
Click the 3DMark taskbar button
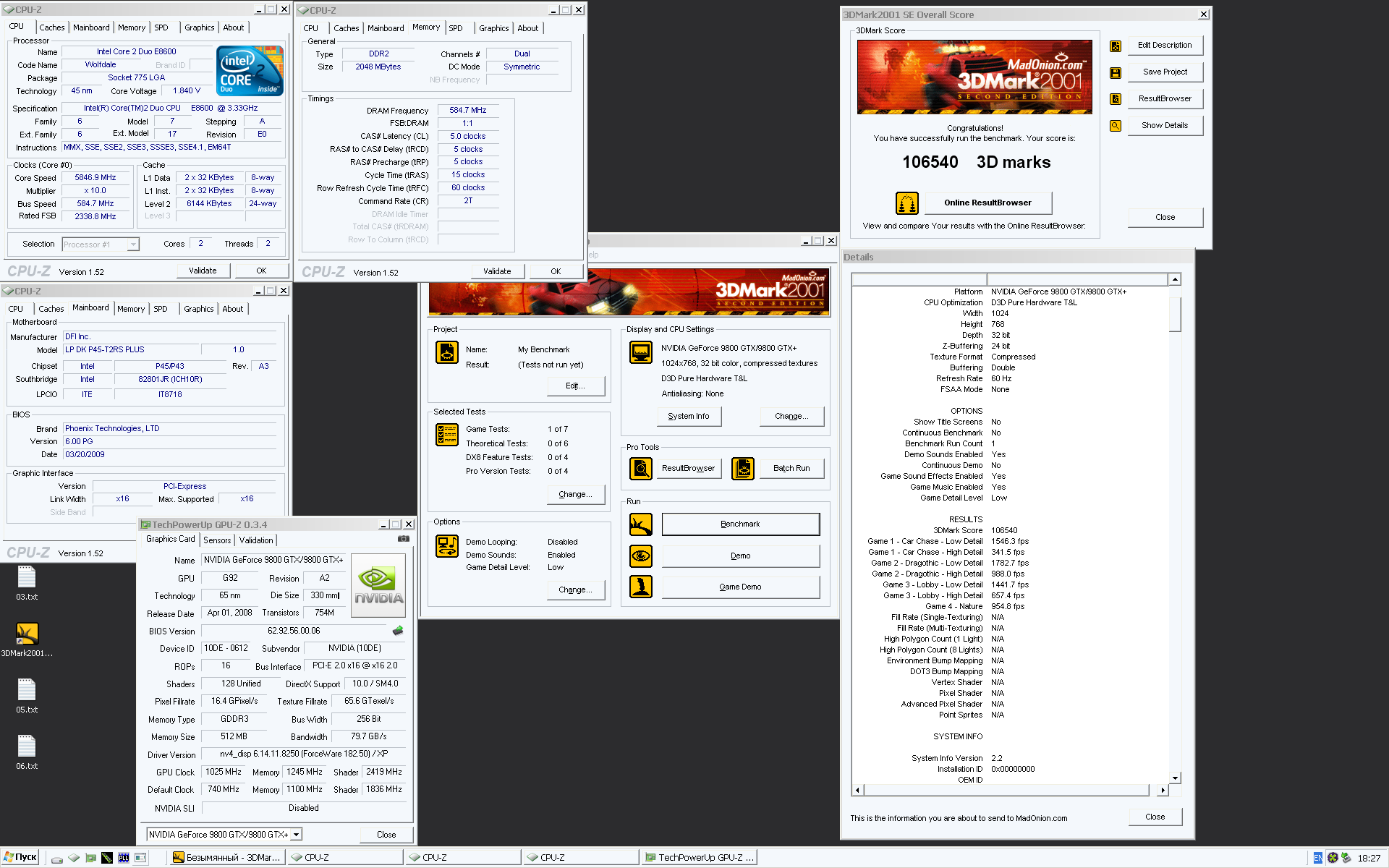coord(227,858)
